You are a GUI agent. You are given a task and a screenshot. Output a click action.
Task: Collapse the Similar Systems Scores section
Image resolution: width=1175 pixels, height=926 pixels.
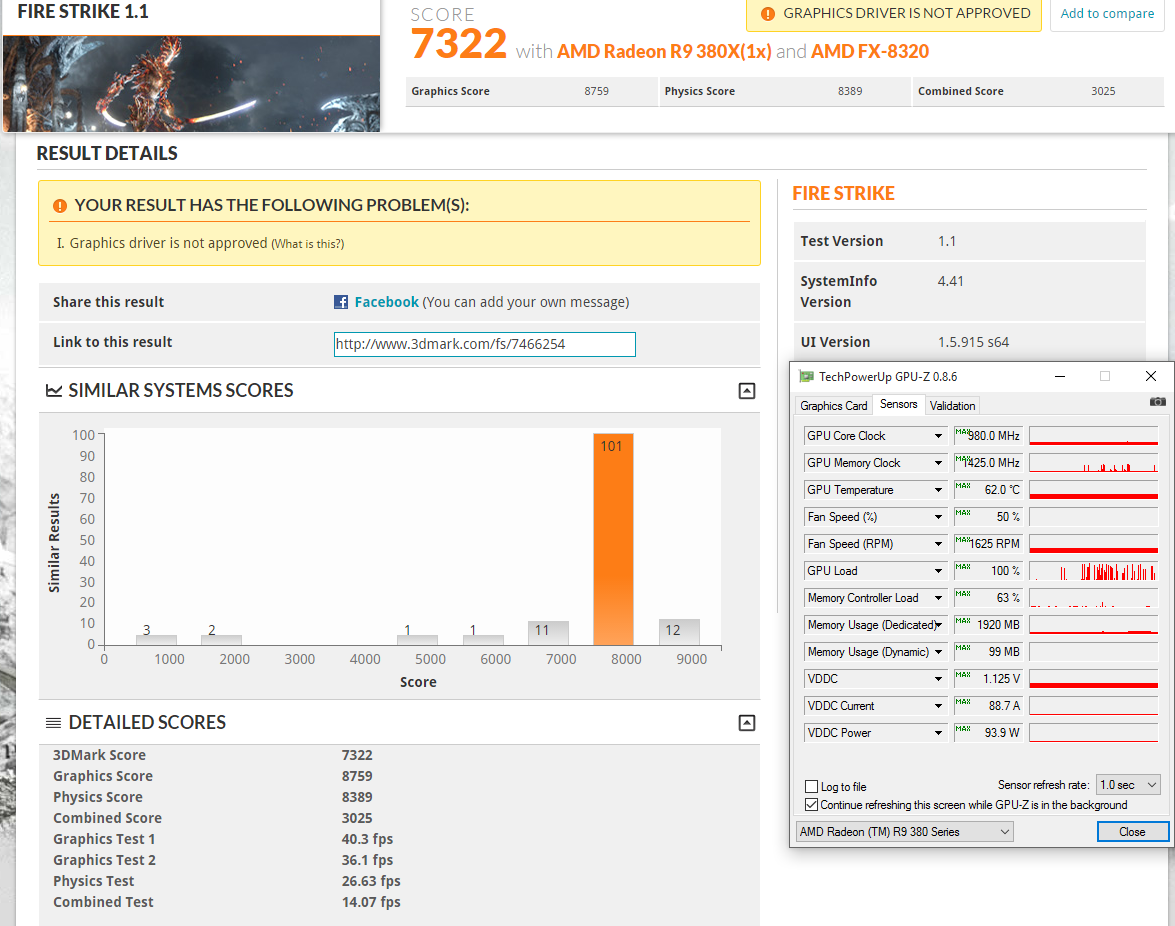(x=746, y=391)
